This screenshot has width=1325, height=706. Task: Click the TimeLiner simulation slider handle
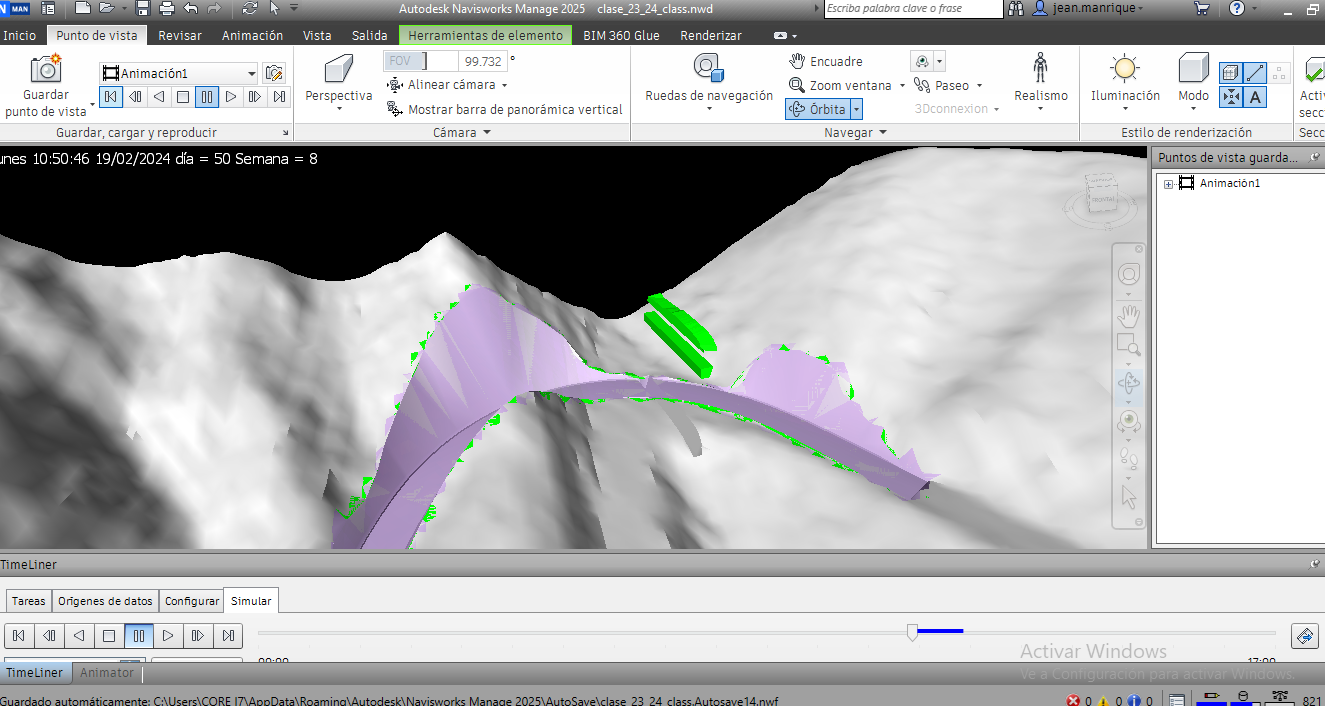click(912, 632)
